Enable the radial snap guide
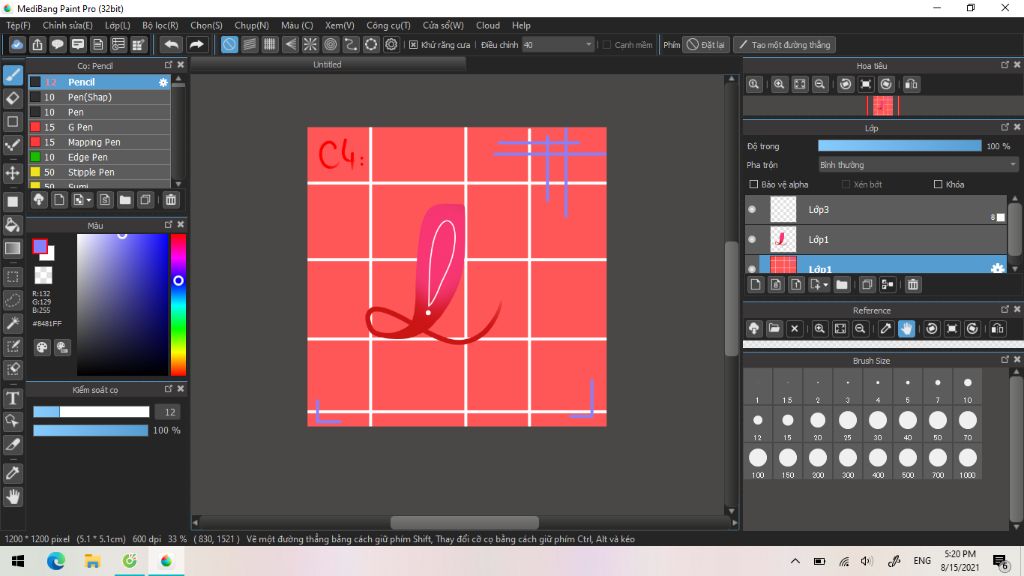Screen dimensions: 1024x576 (x=310, y=44)
